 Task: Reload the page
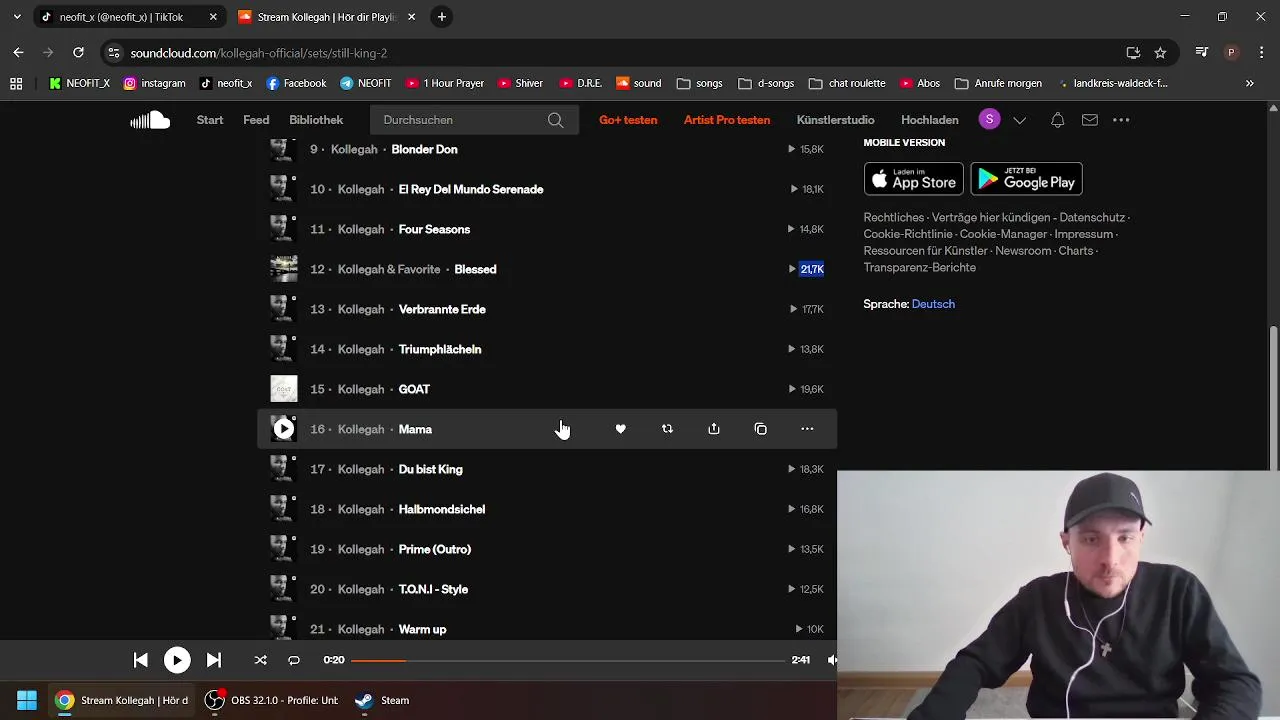[x=78, y=52]
